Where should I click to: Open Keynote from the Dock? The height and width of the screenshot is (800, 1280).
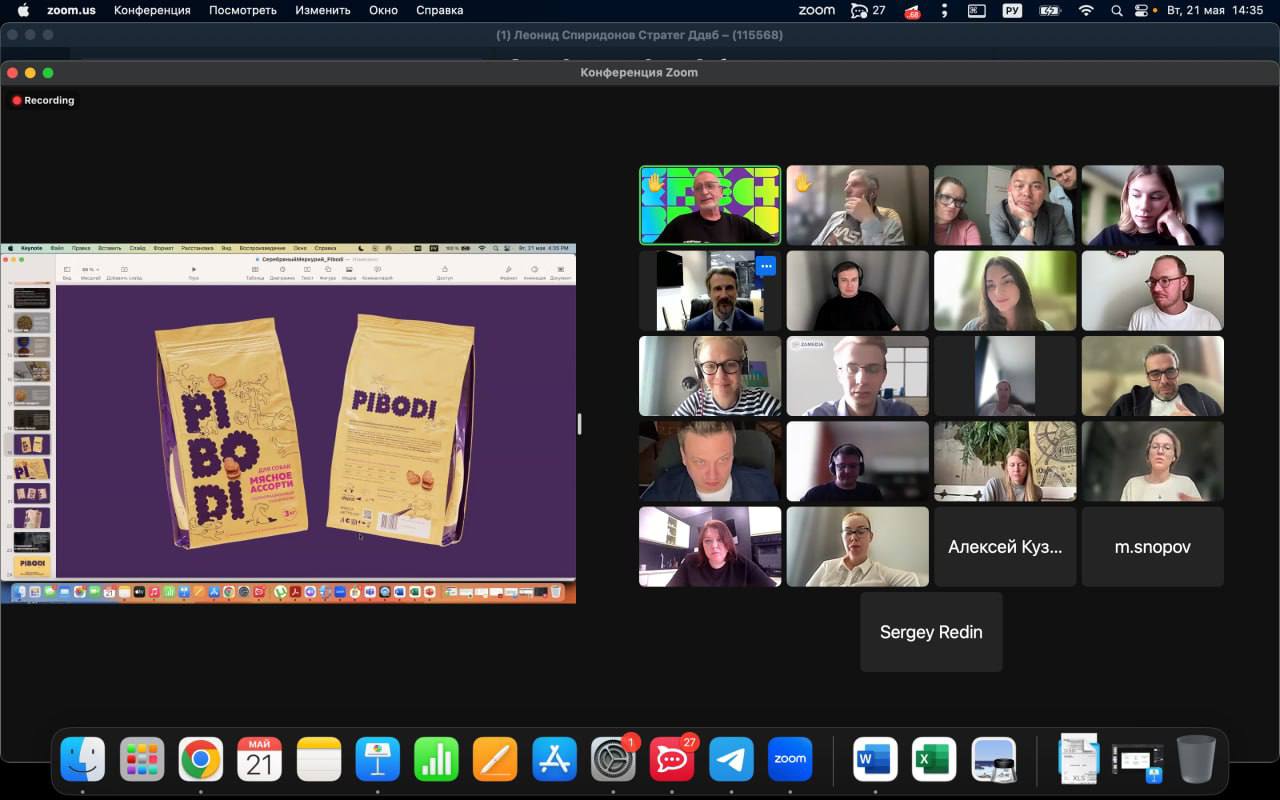tap(377, 760)
